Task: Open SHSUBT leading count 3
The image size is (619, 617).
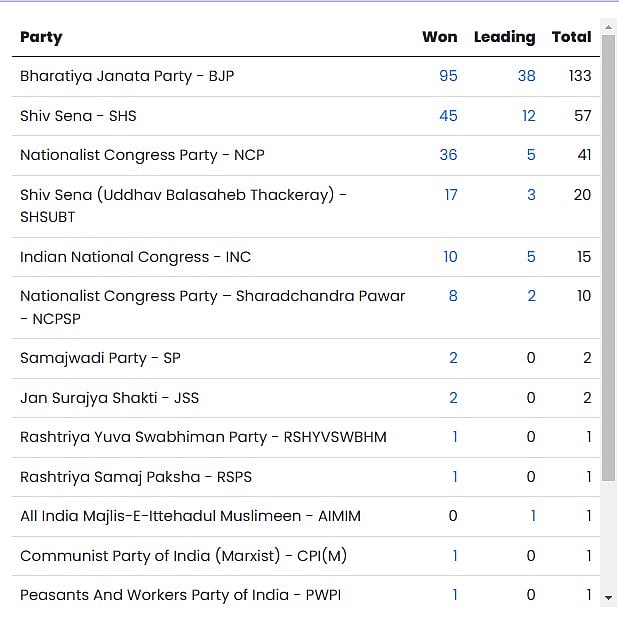Action: 531,195
